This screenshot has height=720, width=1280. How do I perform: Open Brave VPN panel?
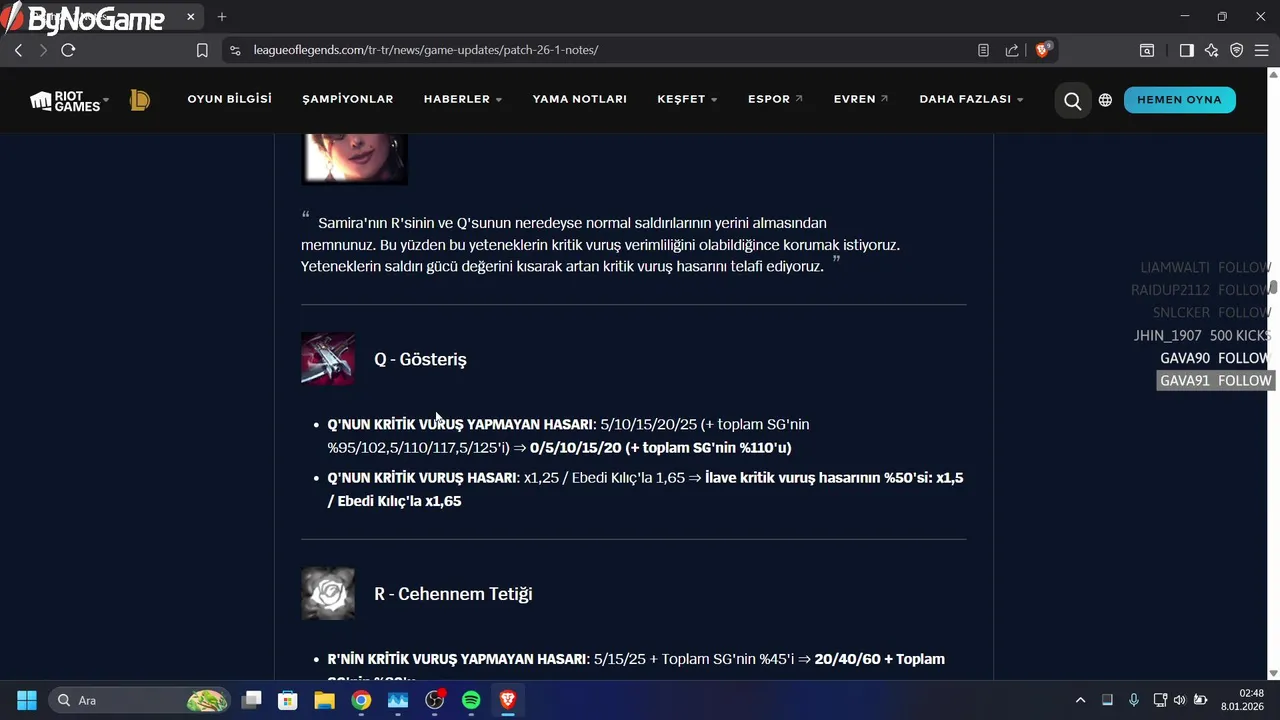[x=1236, y=50]
